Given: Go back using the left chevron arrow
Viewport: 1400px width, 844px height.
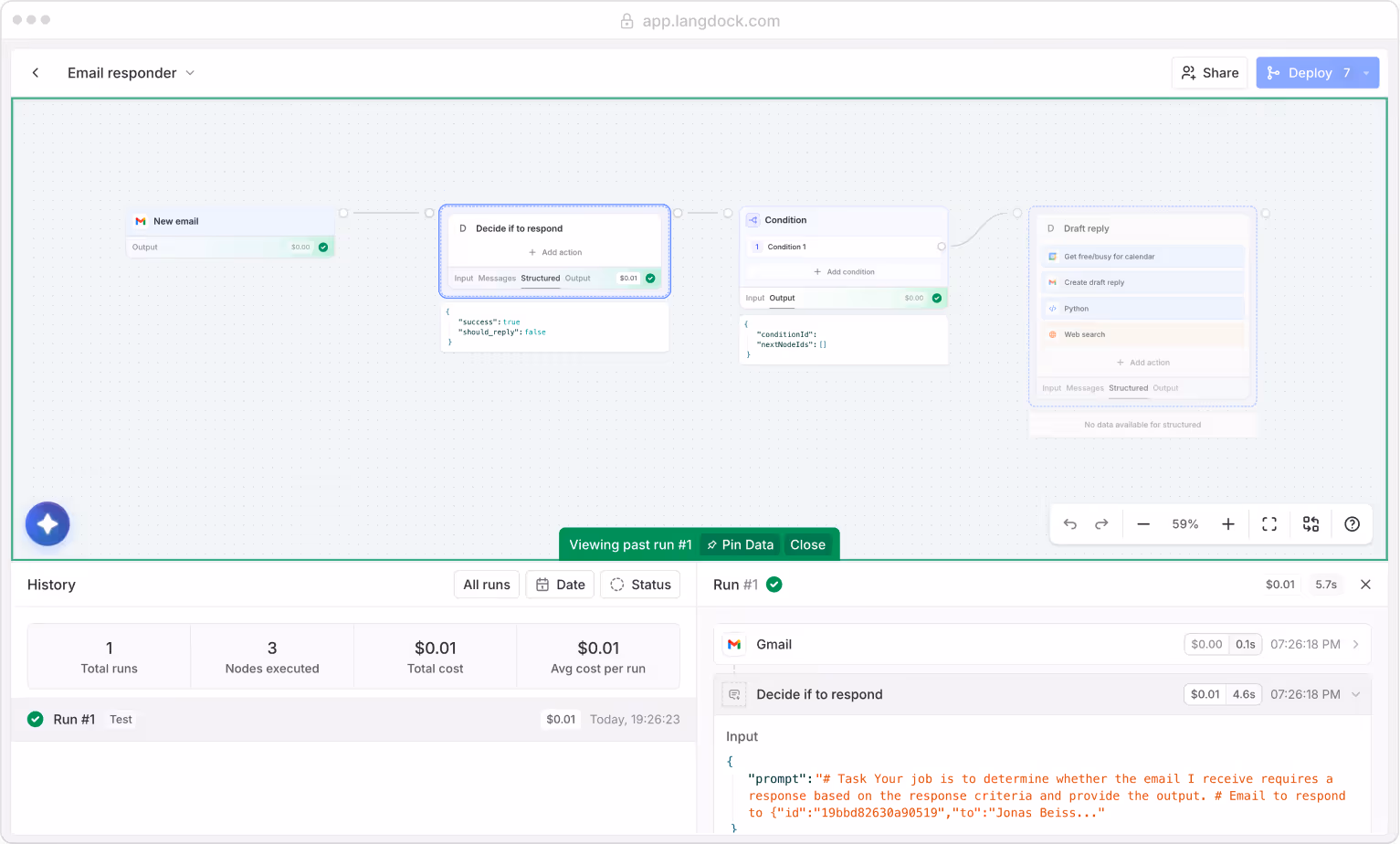Looking at the screenshot, I should [36, 73].
